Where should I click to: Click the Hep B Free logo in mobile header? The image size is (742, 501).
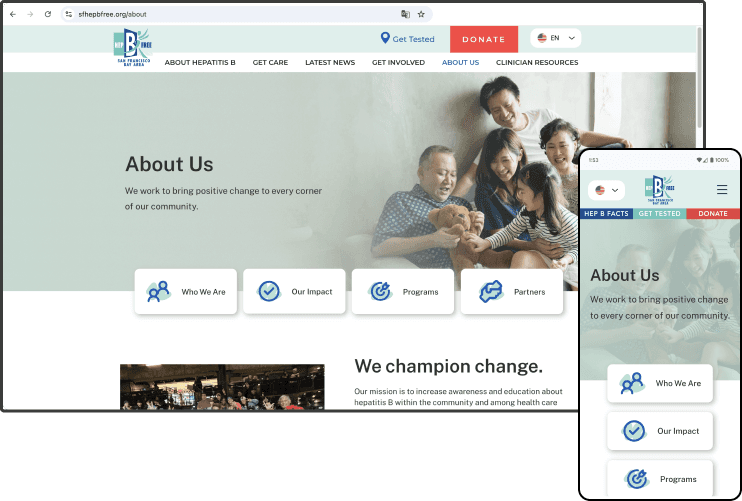point(660,189)
